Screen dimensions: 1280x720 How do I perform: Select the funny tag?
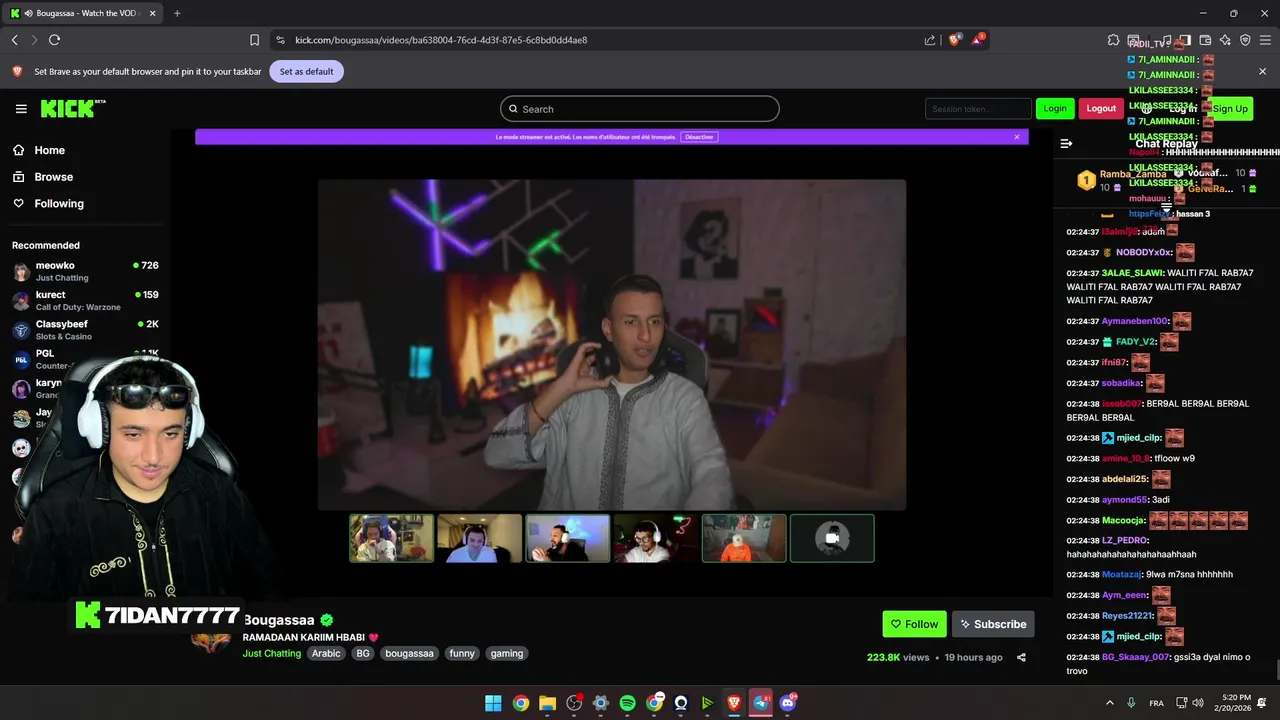pyautogui.click(x=462, y=653)
